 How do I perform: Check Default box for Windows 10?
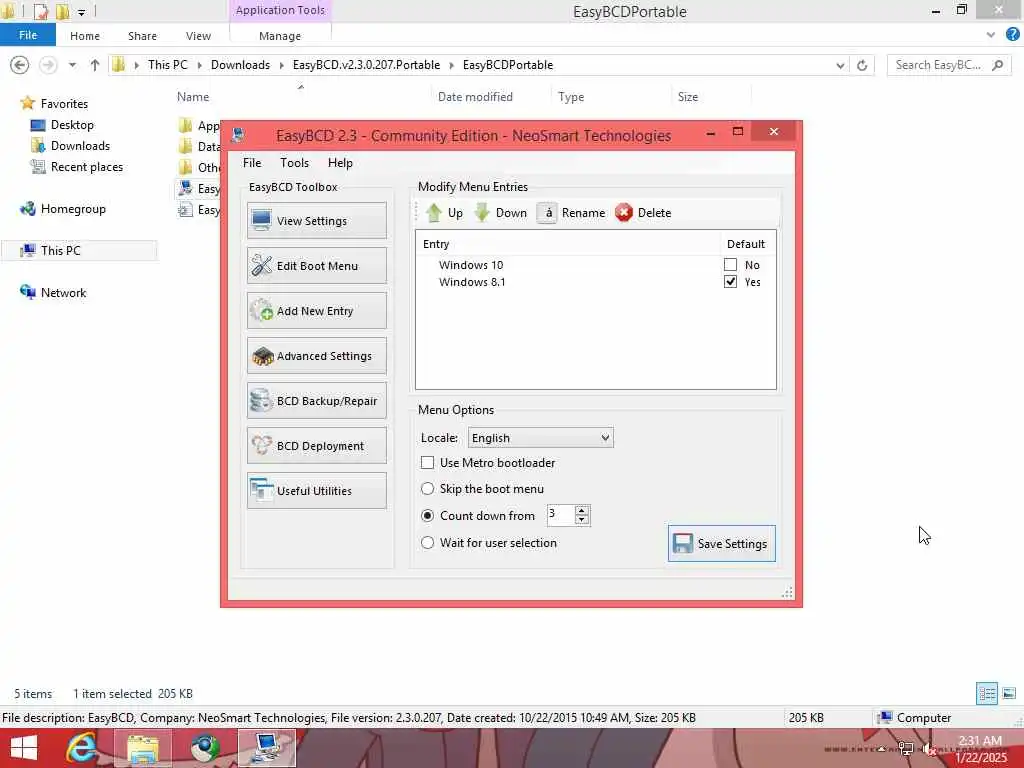click(x=730, y=264)
